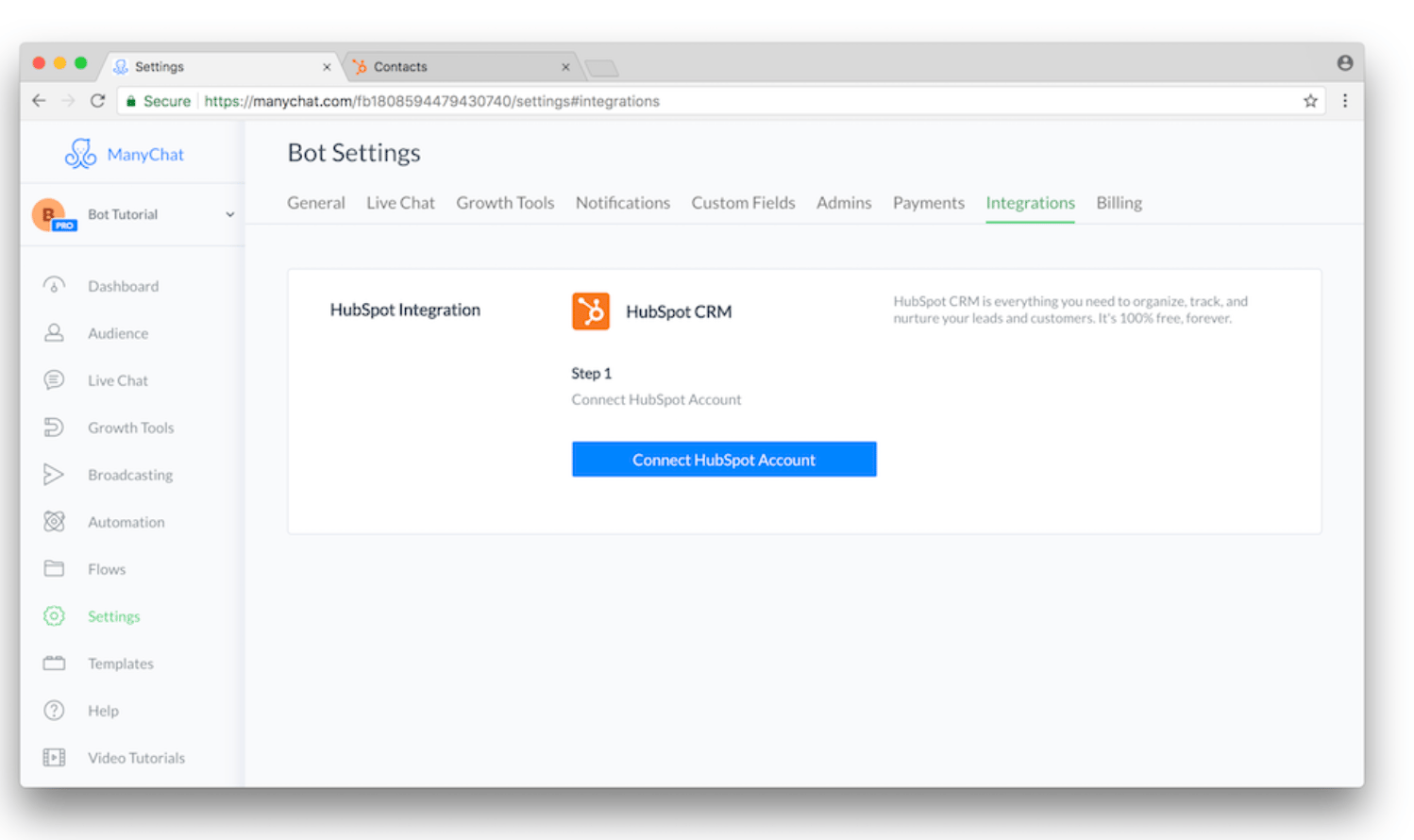Switch to the Billing tab
Image resolution: width=1414 pixels, height=840 pixels.
(x=1119, y=203)
